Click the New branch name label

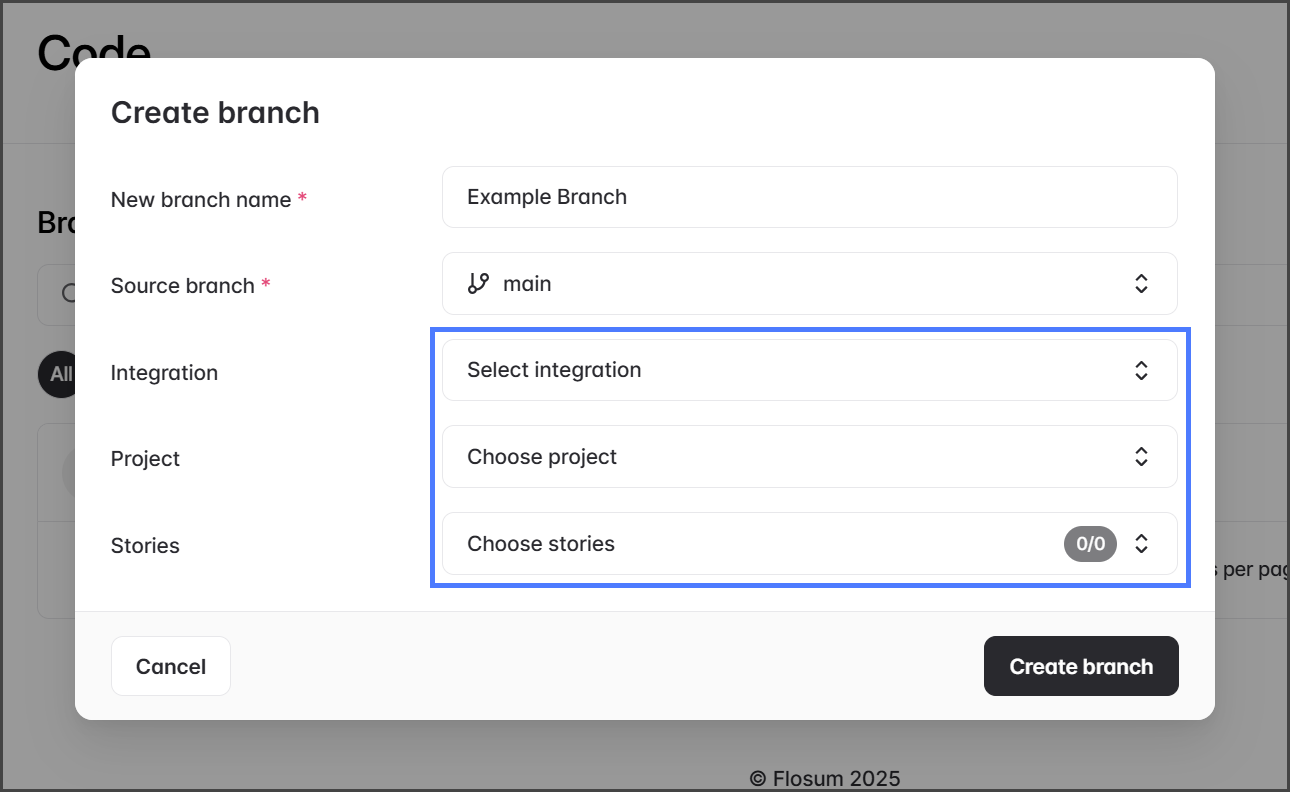tap(201, 200)
